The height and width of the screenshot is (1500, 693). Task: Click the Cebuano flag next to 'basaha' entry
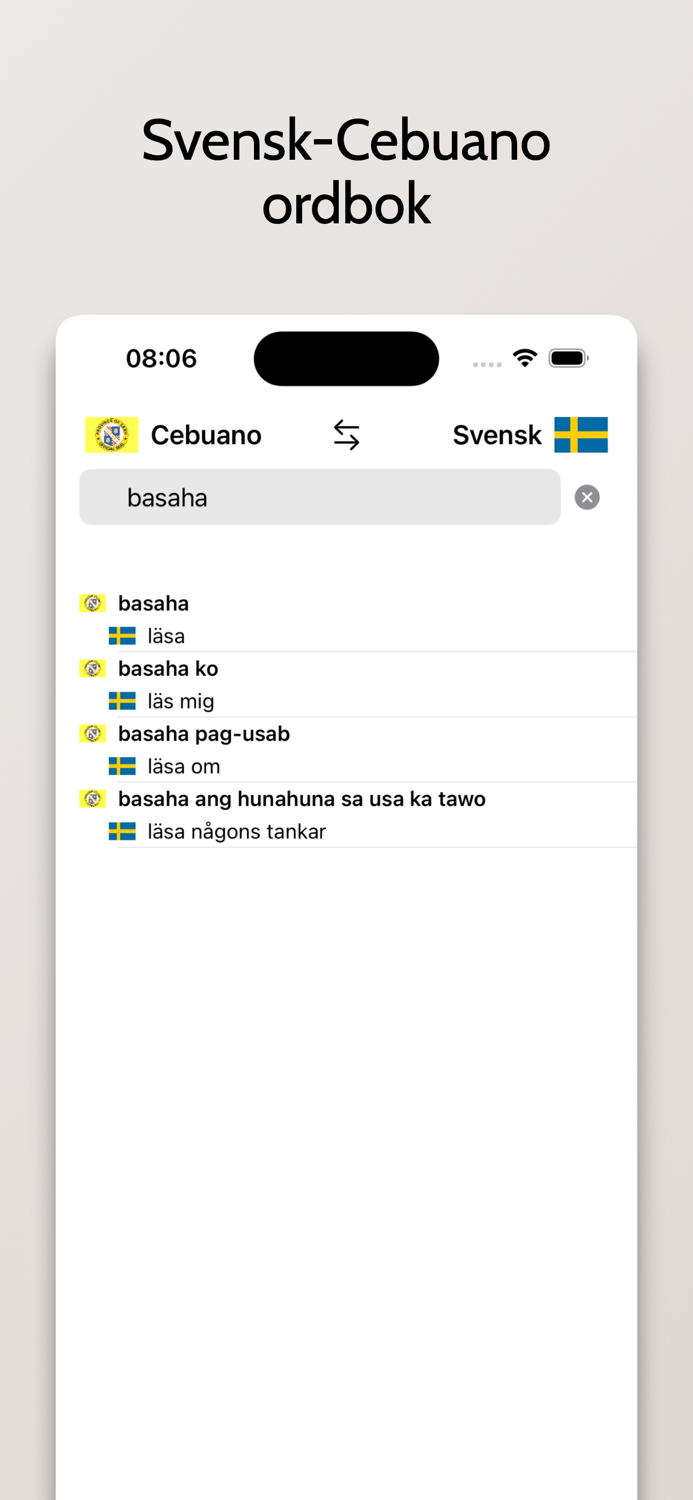[92, 602]
